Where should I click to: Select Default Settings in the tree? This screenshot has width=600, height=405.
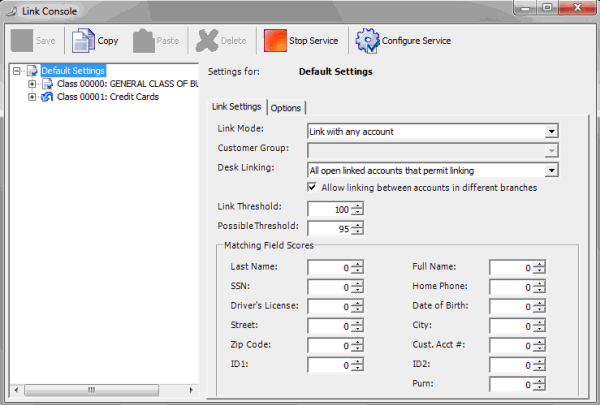pos(73,71)
